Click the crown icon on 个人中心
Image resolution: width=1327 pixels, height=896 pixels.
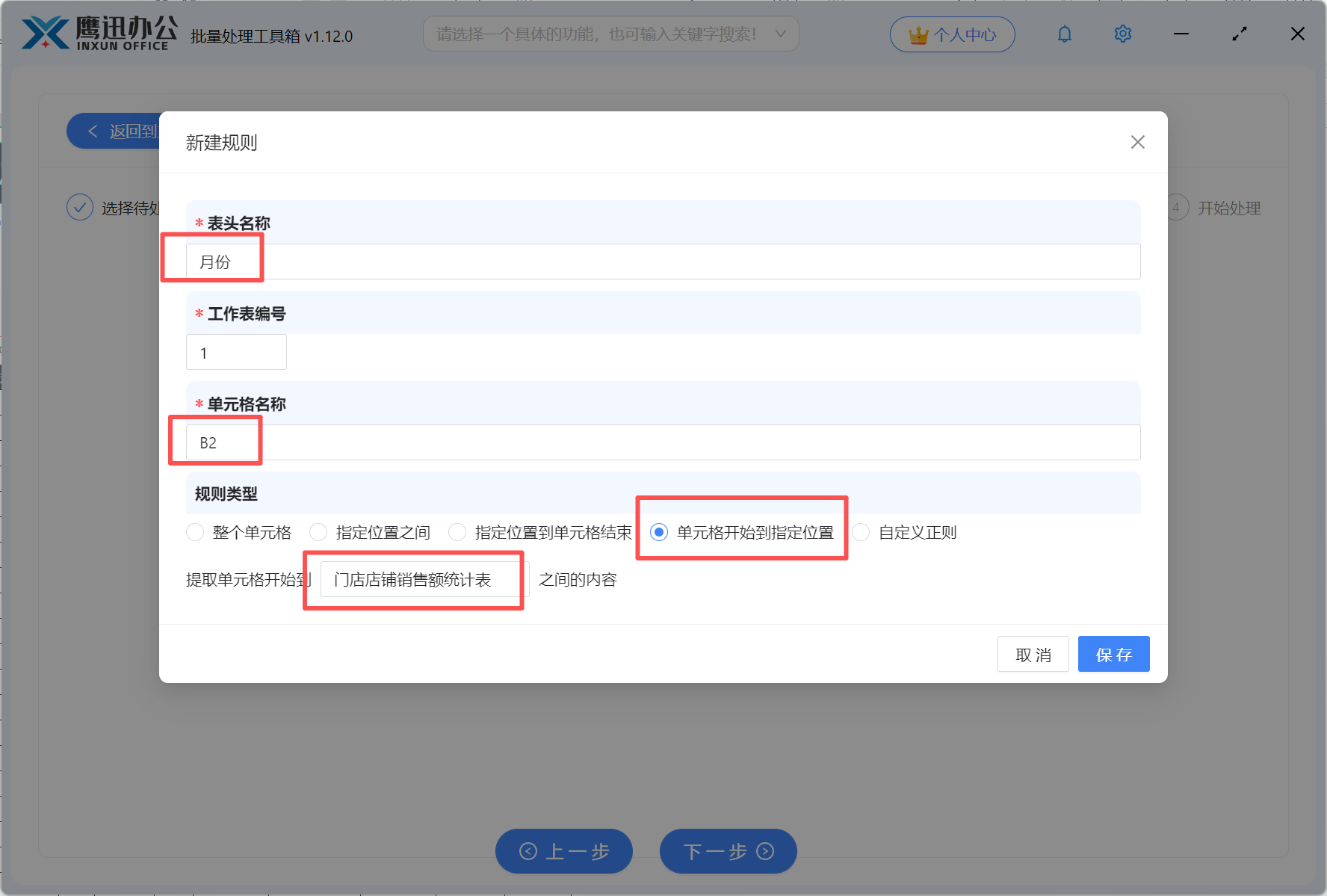point(918,34)
